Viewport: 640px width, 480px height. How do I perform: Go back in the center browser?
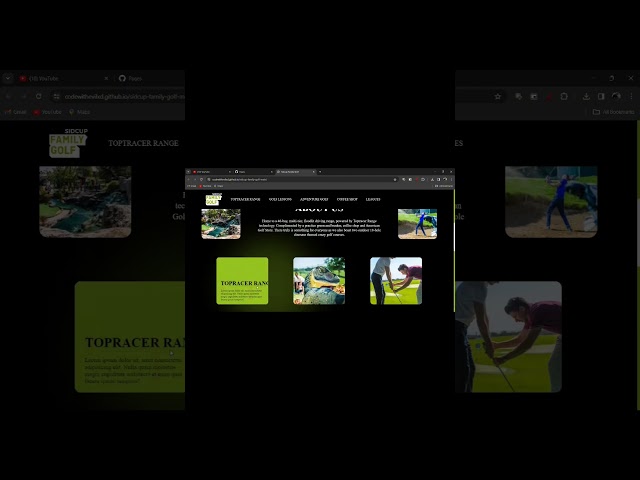point(189,180)
